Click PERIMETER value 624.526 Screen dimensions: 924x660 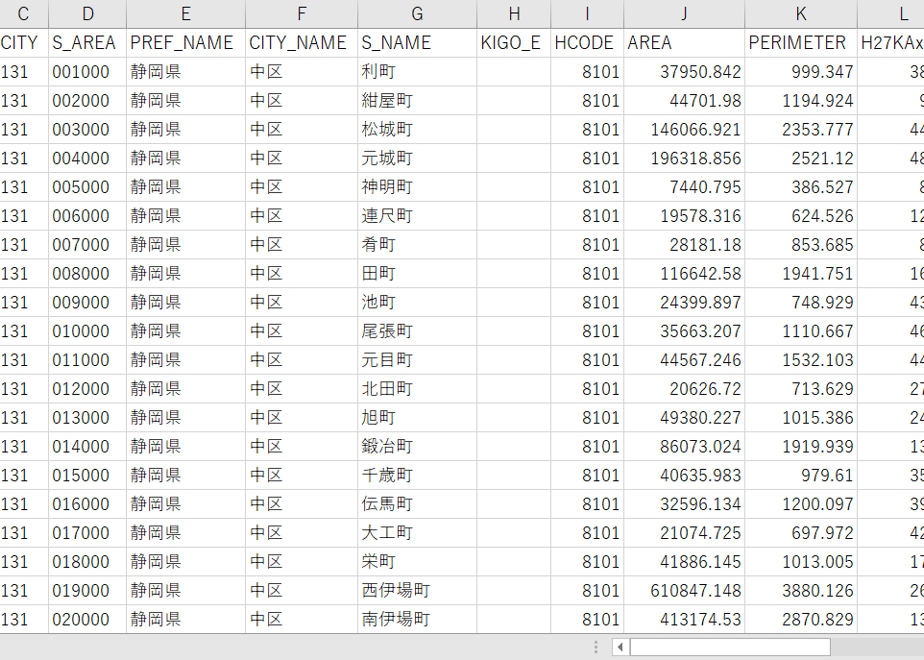[801, 216]
